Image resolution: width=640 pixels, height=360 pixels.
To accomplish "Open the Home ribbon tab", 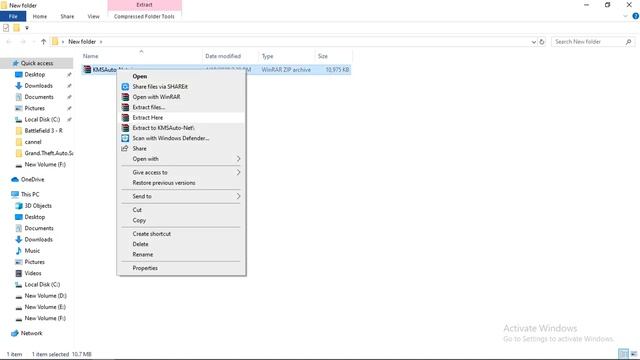I will [40, 16].
